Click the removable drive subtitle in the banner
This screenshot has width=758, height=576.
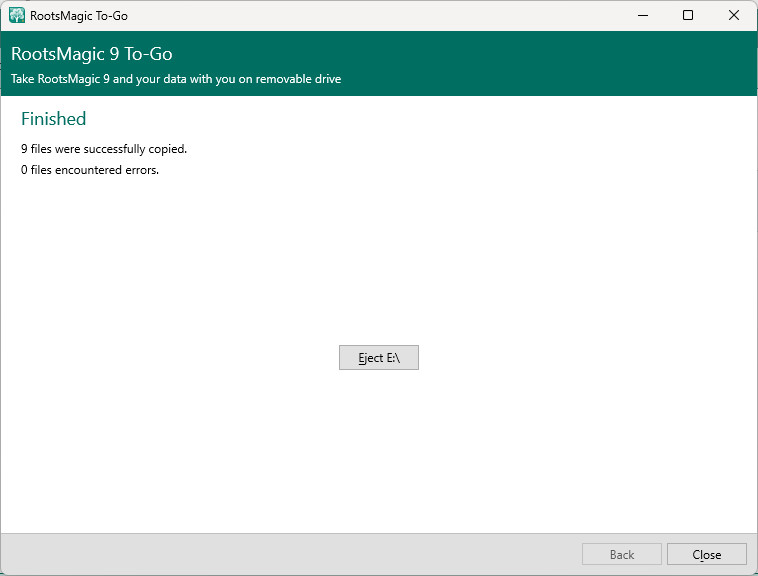pos(176,79)
